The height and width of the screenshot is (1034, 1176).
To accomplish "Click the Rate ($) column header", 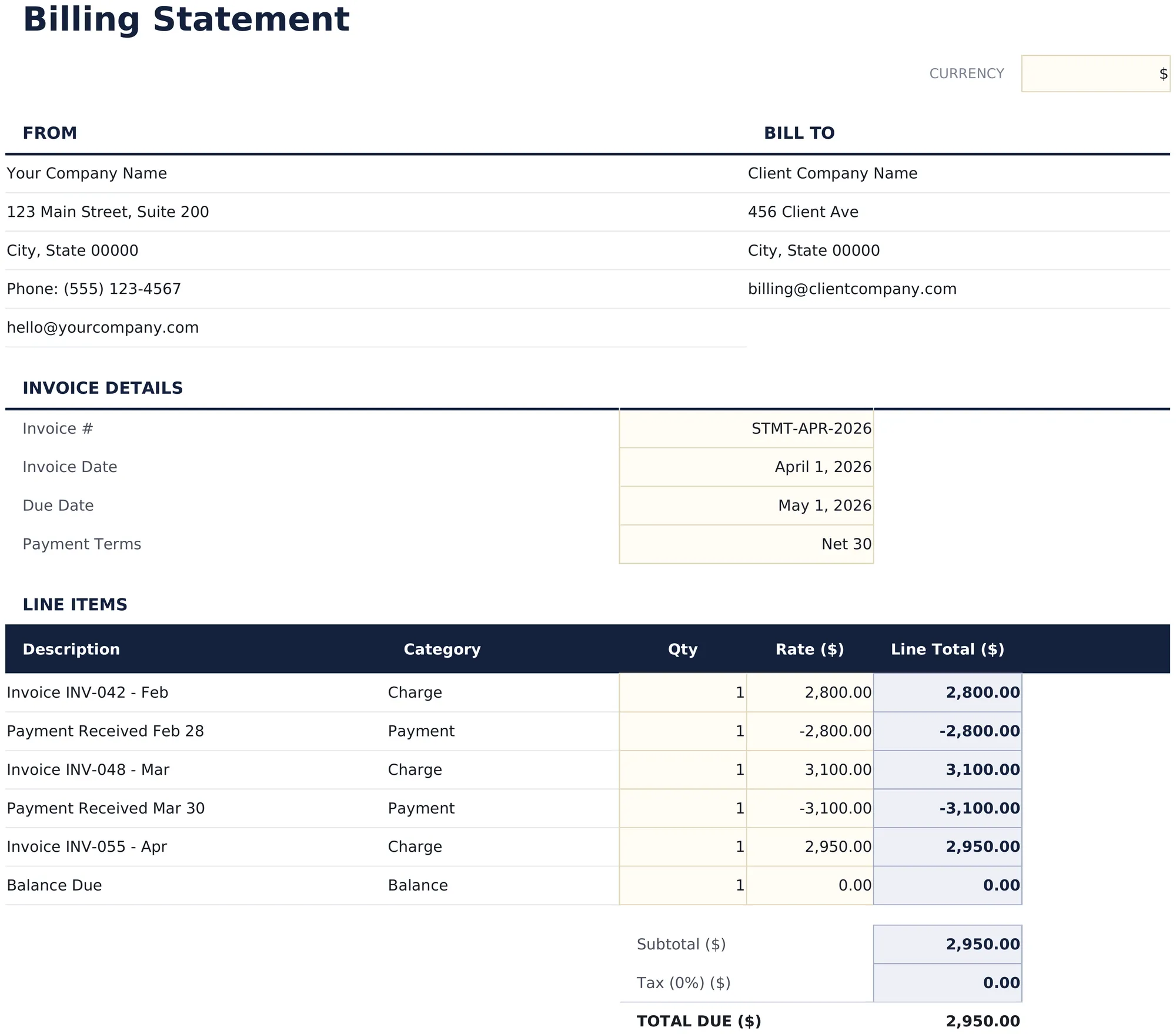I will 810,649.
